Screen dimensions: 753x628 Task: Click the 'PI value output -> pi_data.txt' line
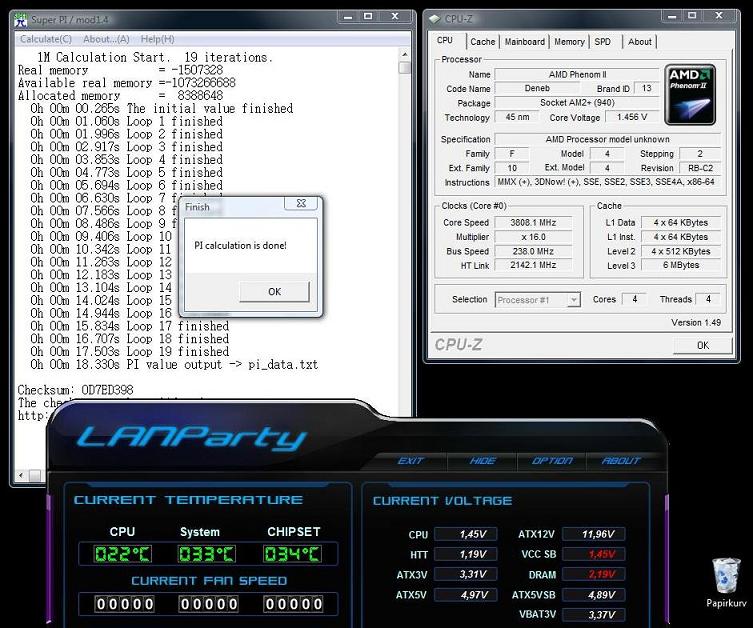(174, 364)
